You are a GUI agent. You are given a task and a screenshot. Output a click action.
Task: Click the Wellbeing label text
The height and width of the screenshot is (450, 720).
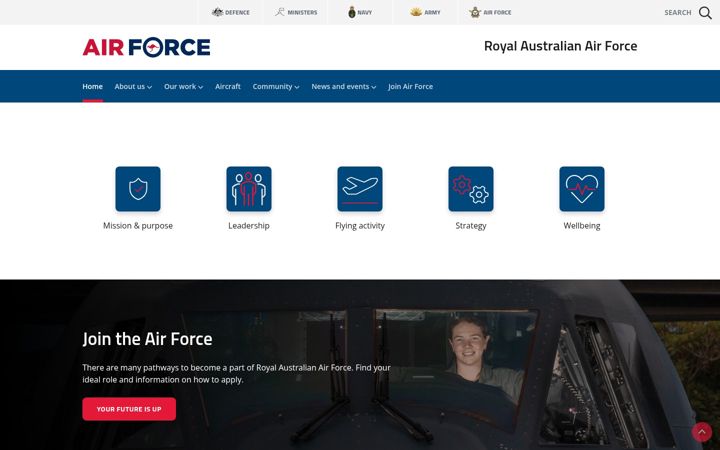tap(582, 225)
